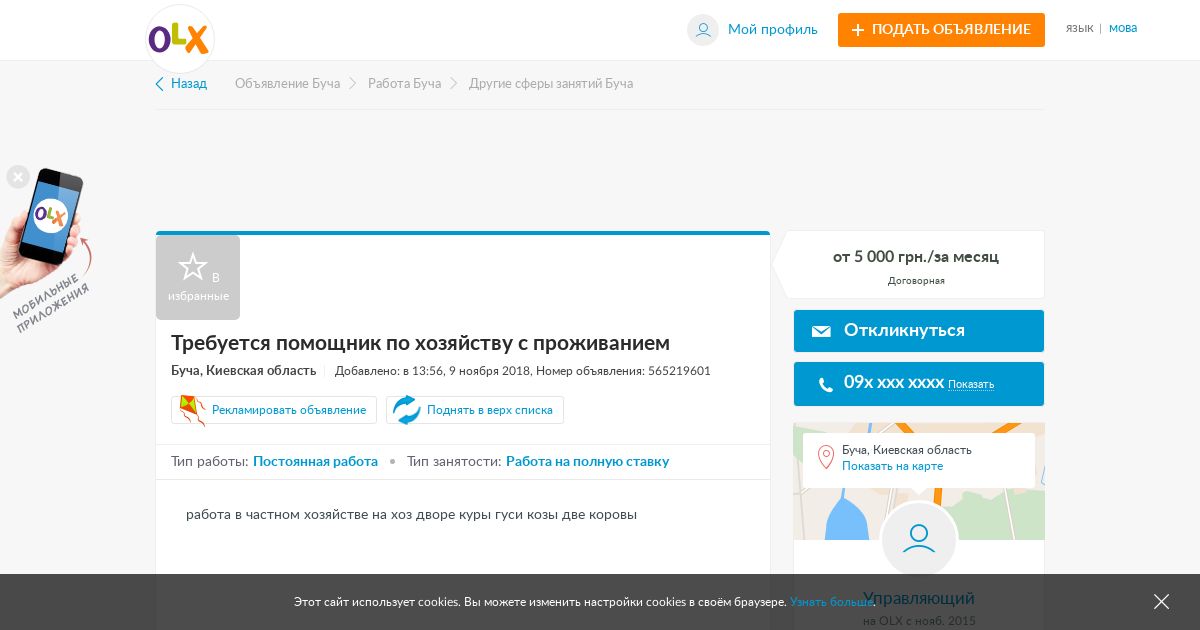Click the OLX mobile phone promo image

pos(48,225)
